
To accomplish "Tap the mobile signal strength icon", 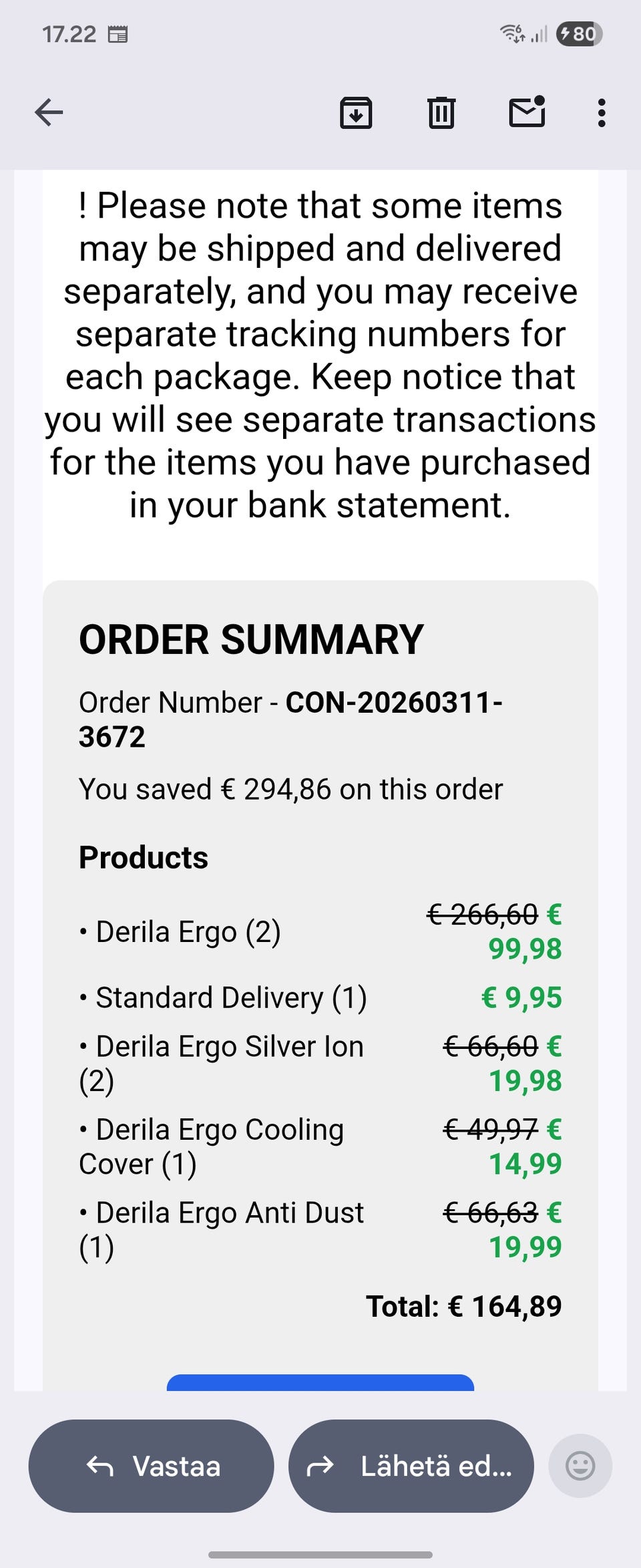I will [x=539, y=34].
